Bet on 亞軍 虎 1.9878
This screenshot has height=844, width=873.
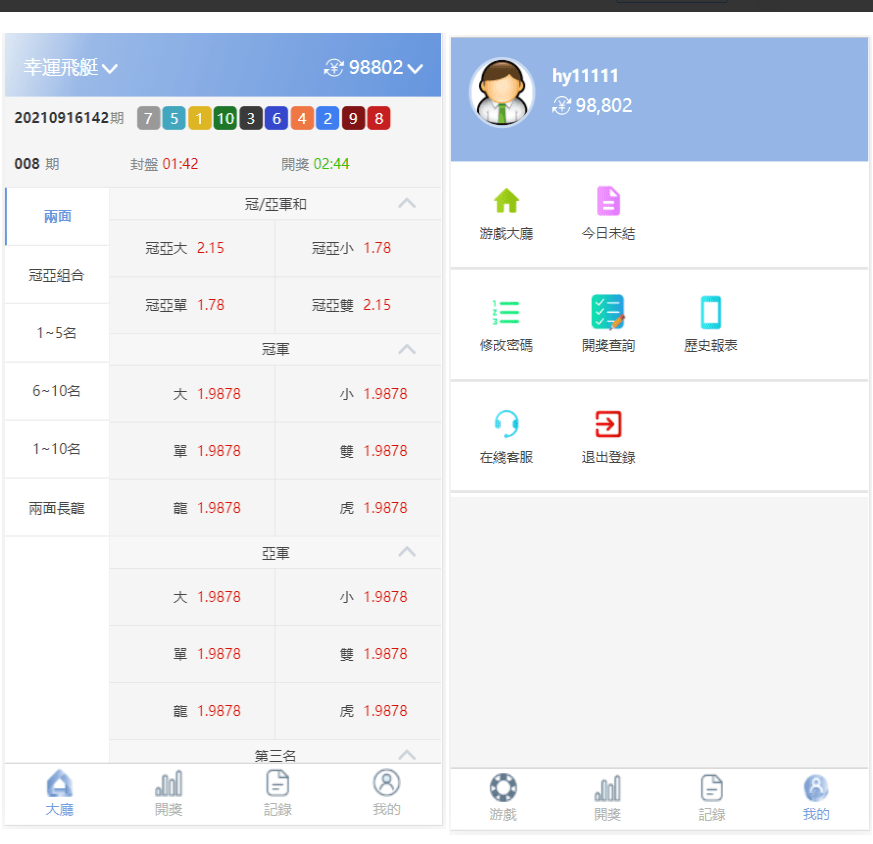[x=358, y=711]
